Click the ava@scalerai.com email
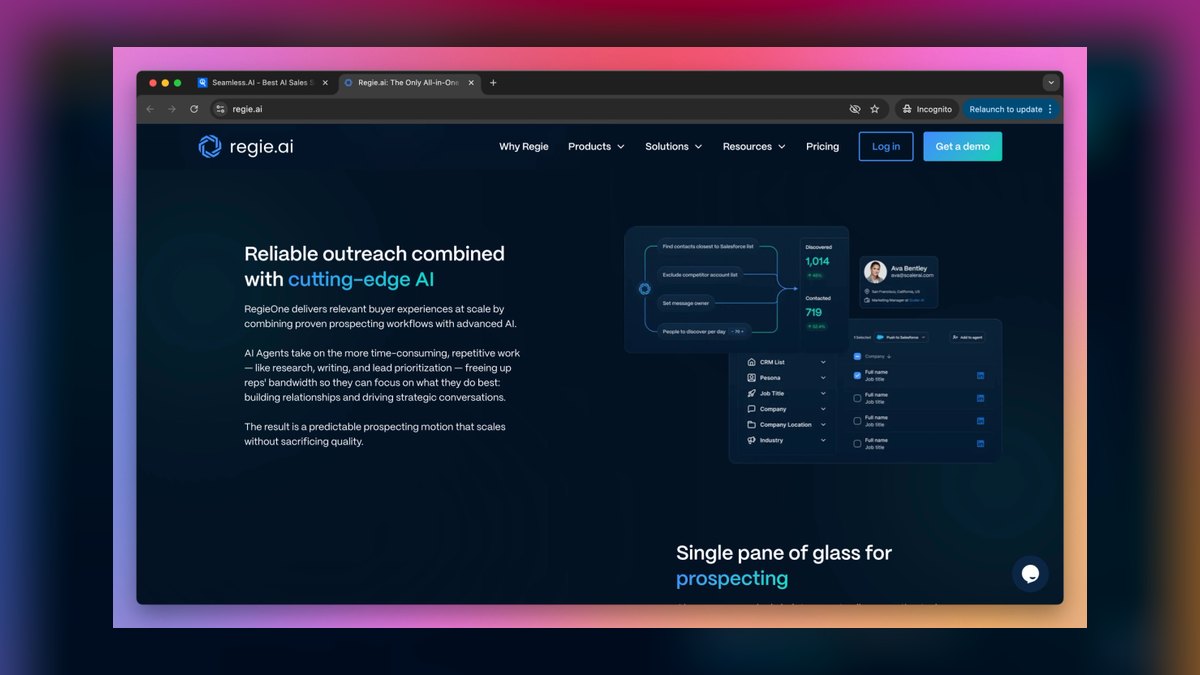This screenshot has width=1200, height=675. pyautogui.click(x=912, y=276)
